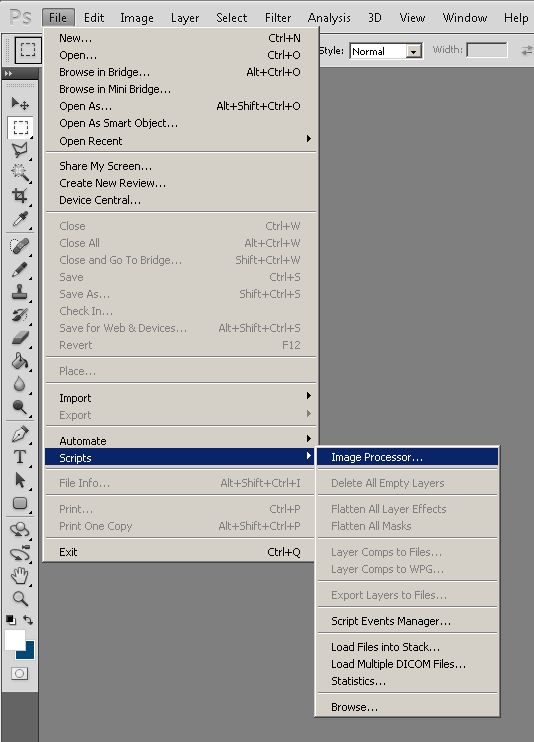The width and height of the screenshot is (534, 742).
Task: Expand the Scripts submenu
Action: [x=180, y=458]
